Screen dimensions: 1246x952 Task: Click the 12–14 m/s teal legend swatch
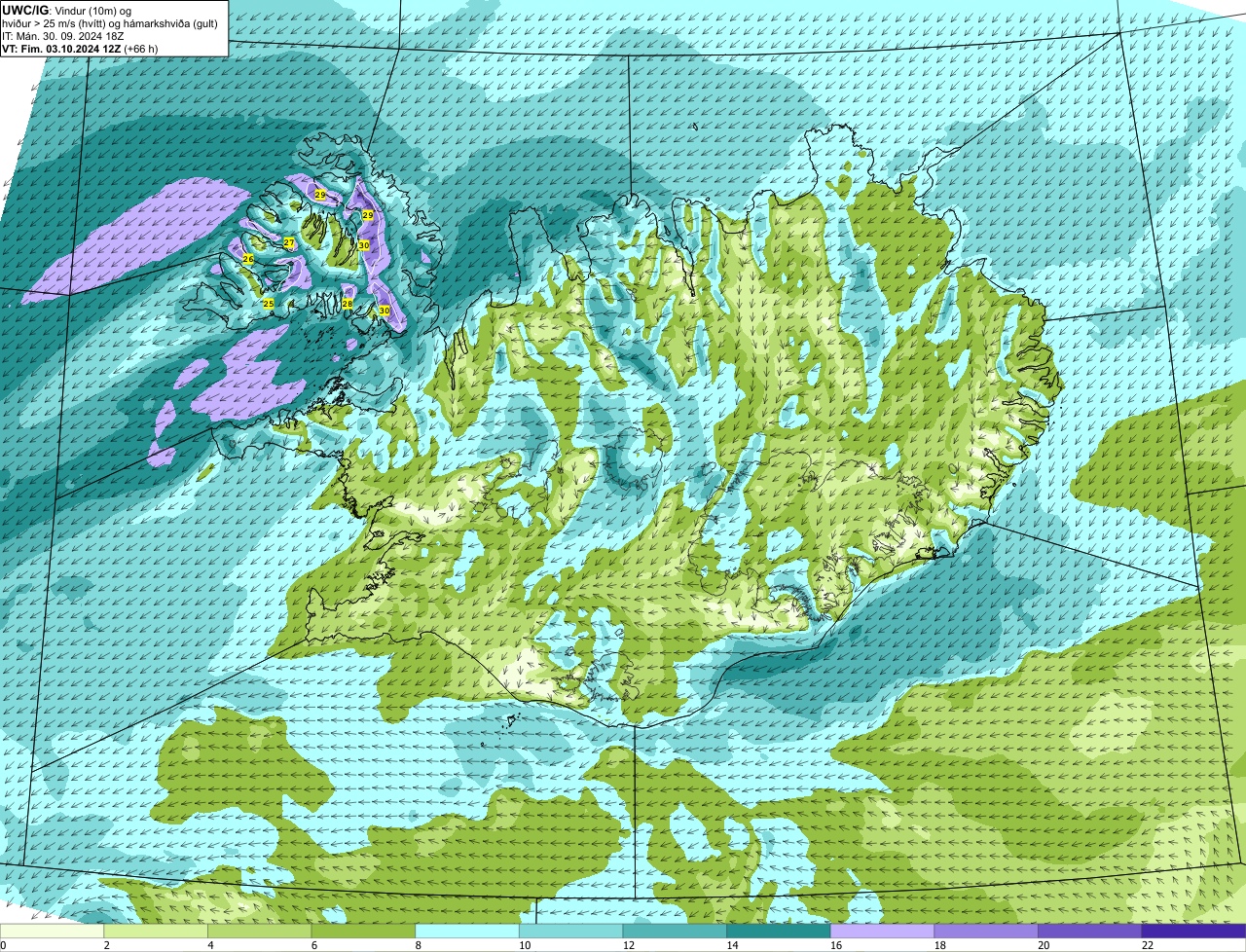tap(675, 931)
